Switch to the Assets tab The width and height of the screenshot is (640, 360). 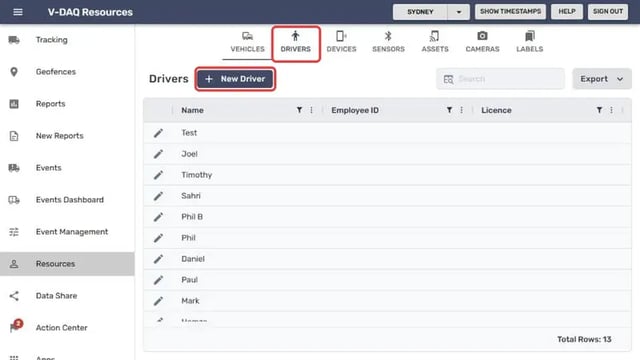click(435, 42)
